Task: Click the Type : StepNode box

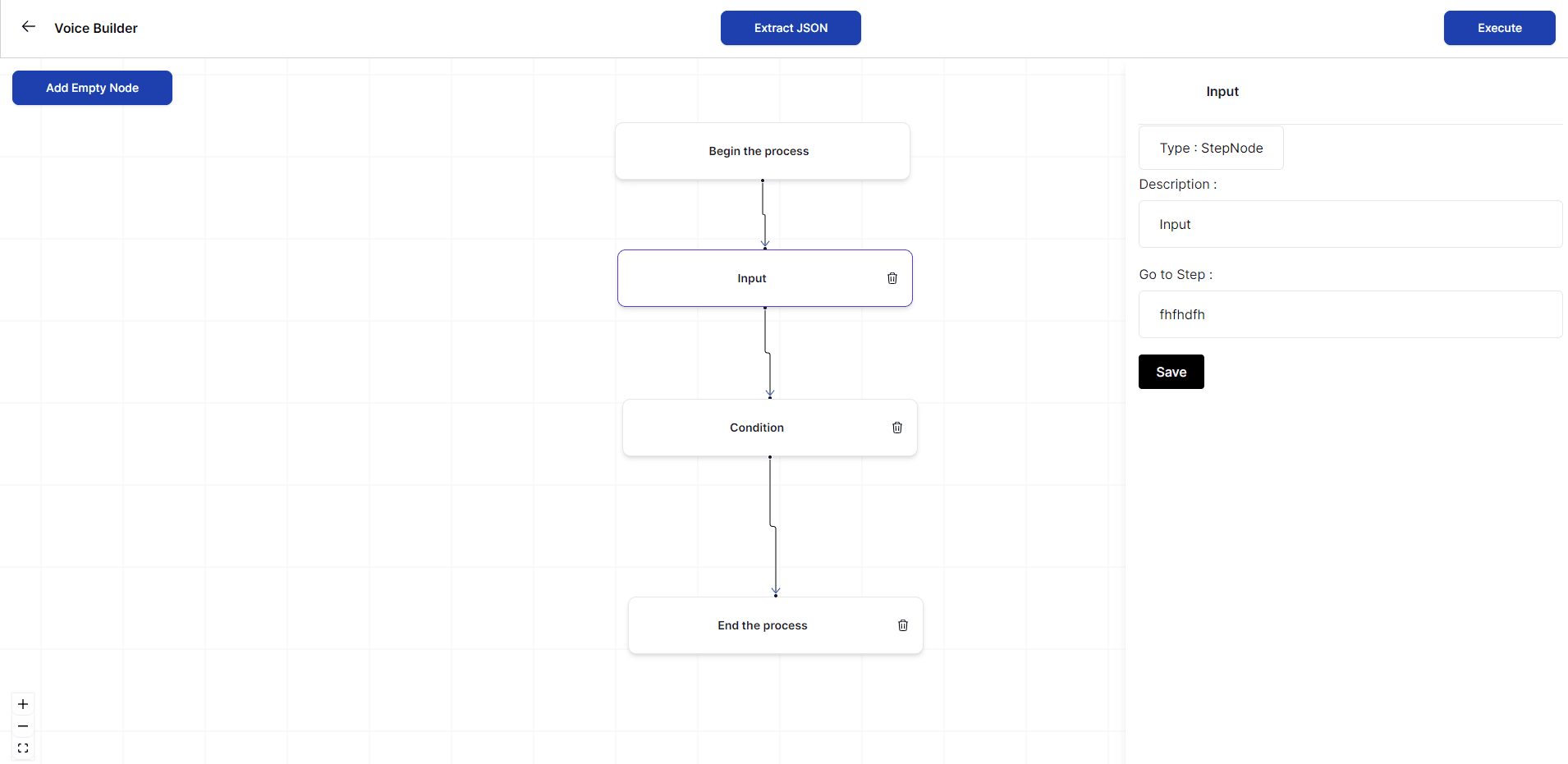Action: (x=1211, y=148)
